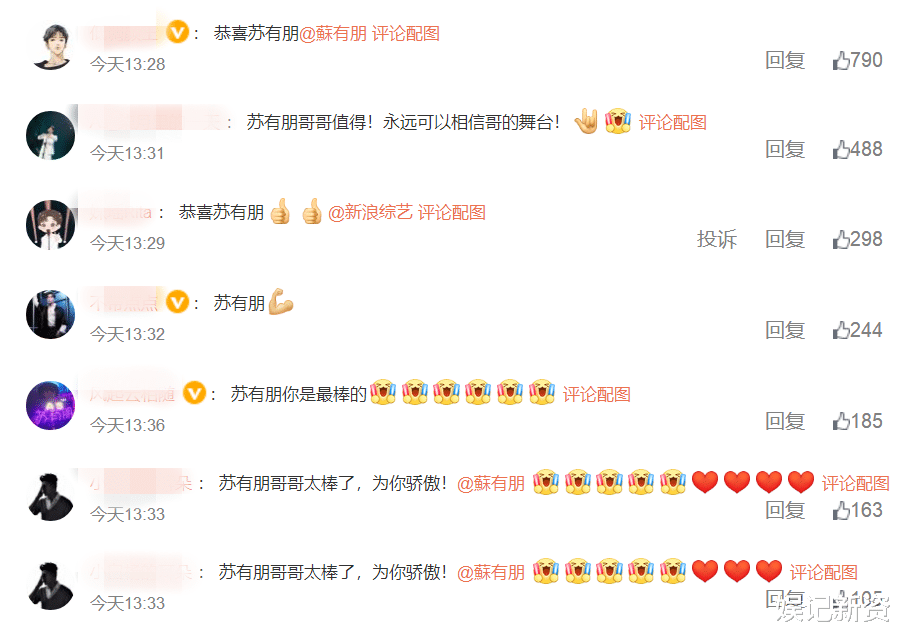
Task: Click the verified badge on the first commenter
Action: [x=178, y=32]
